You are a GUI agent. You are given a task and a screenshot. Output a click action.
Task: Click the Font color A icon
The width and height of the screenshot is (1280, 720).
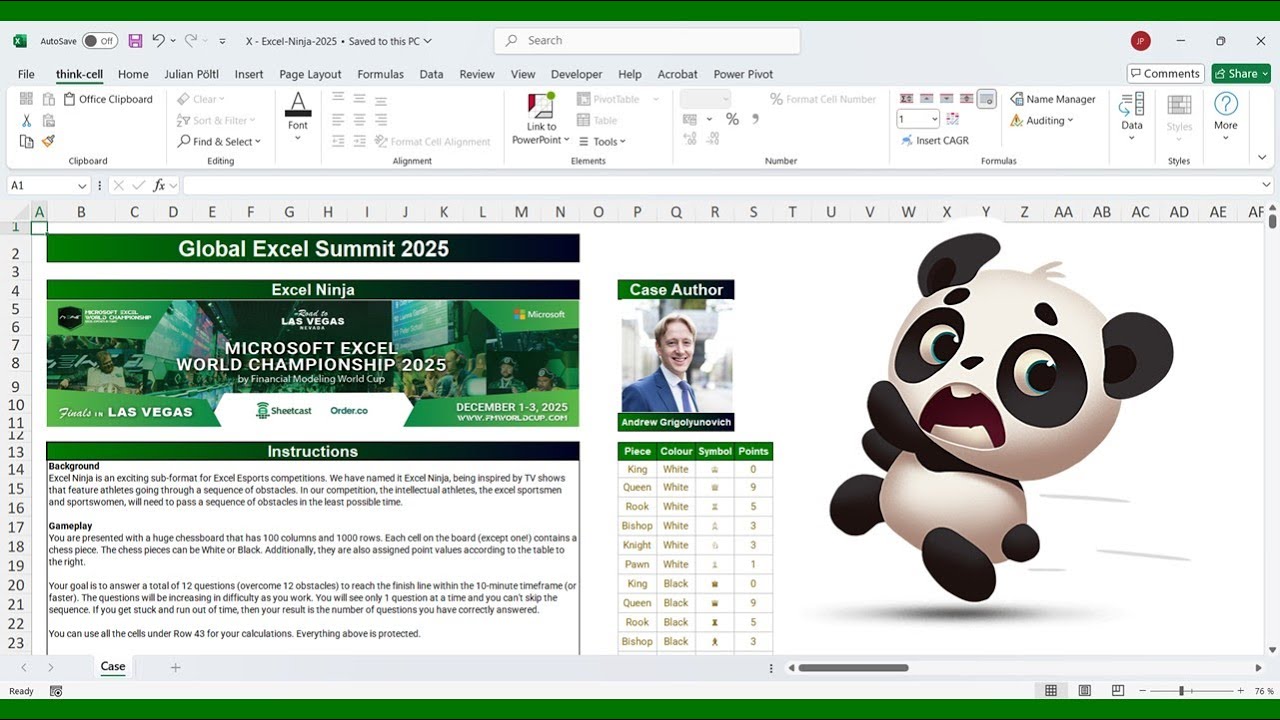click(x=298, y=105)
